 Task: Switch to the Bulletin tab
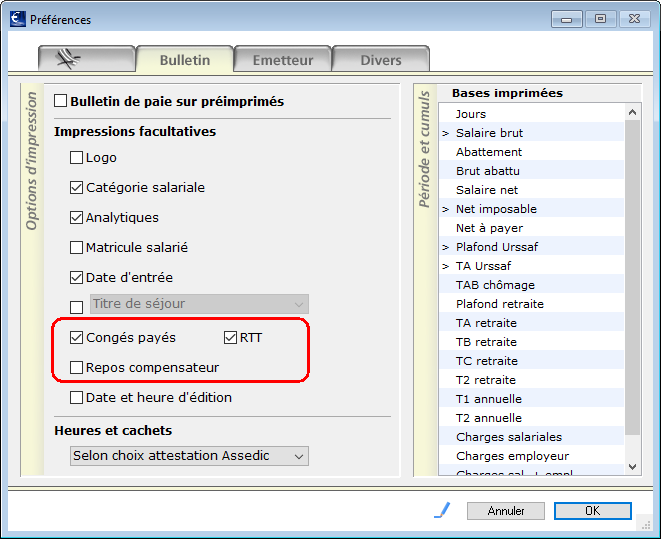click(185, 59)
